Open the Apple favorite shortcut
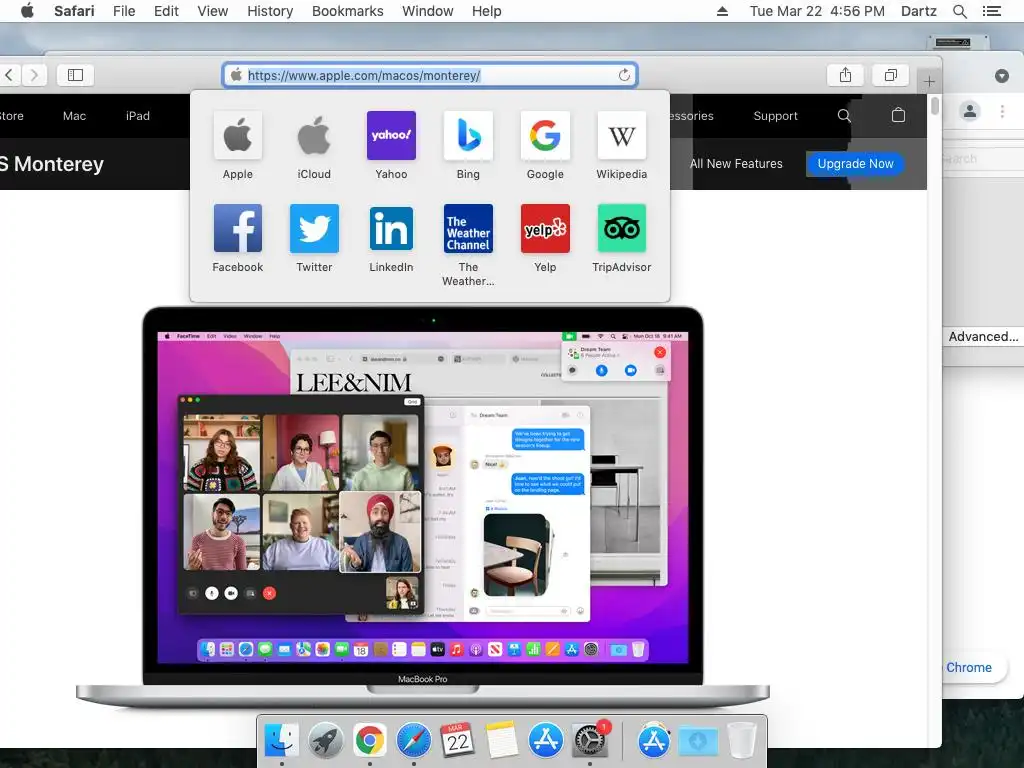Image resolution: width=1024 pixels, height=768 pixels. (x=238, y=136)
